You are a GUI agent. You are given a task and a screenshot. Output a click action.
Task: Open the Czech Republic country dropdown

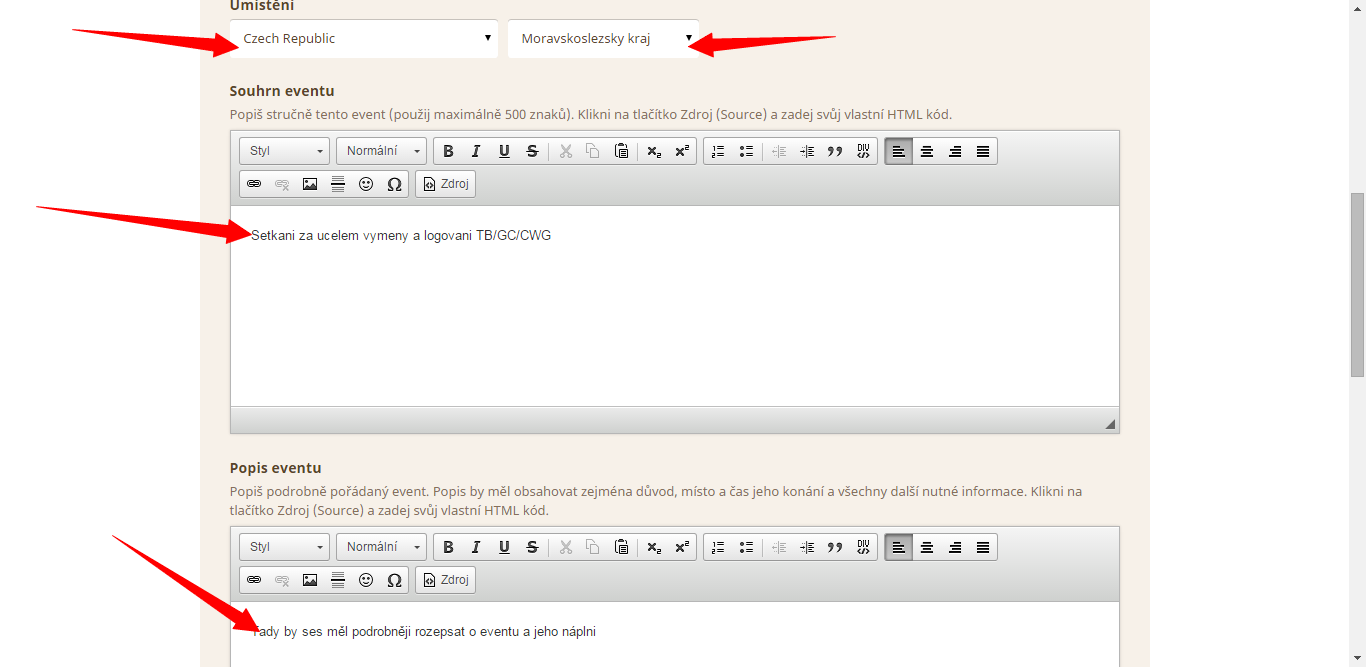coord(364,38)
